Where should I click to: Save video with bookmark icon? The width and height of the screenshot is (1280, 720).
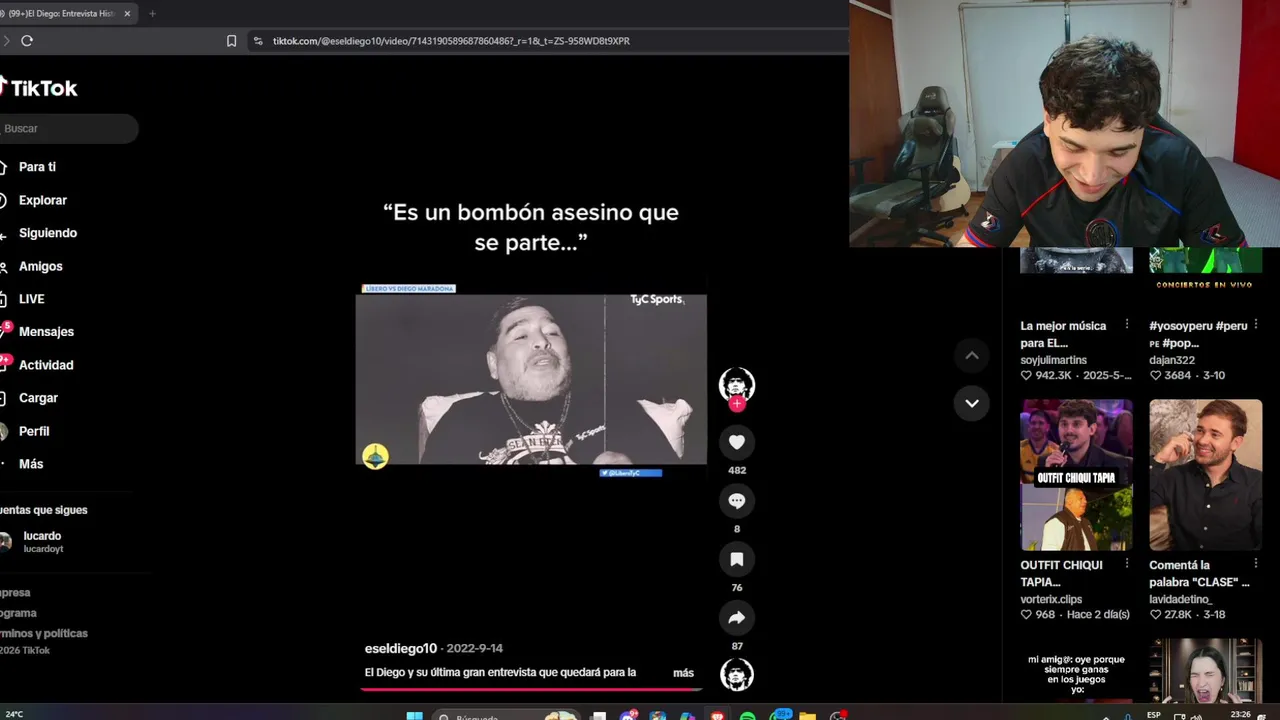pos(737,559)
